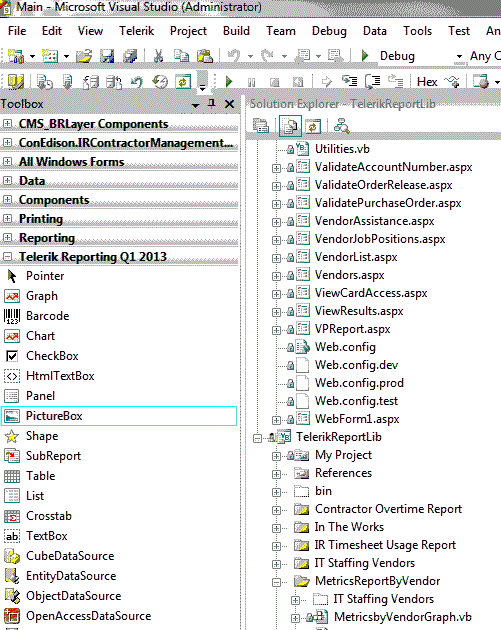Toggle Hex display button
501x630 pixels.
point(427,82)
